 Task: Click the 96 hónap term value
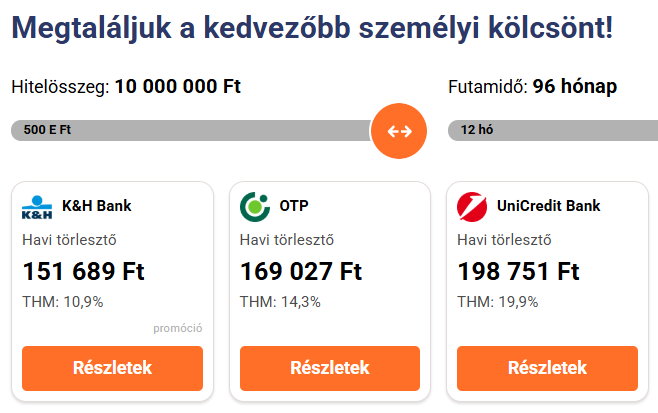575,87
